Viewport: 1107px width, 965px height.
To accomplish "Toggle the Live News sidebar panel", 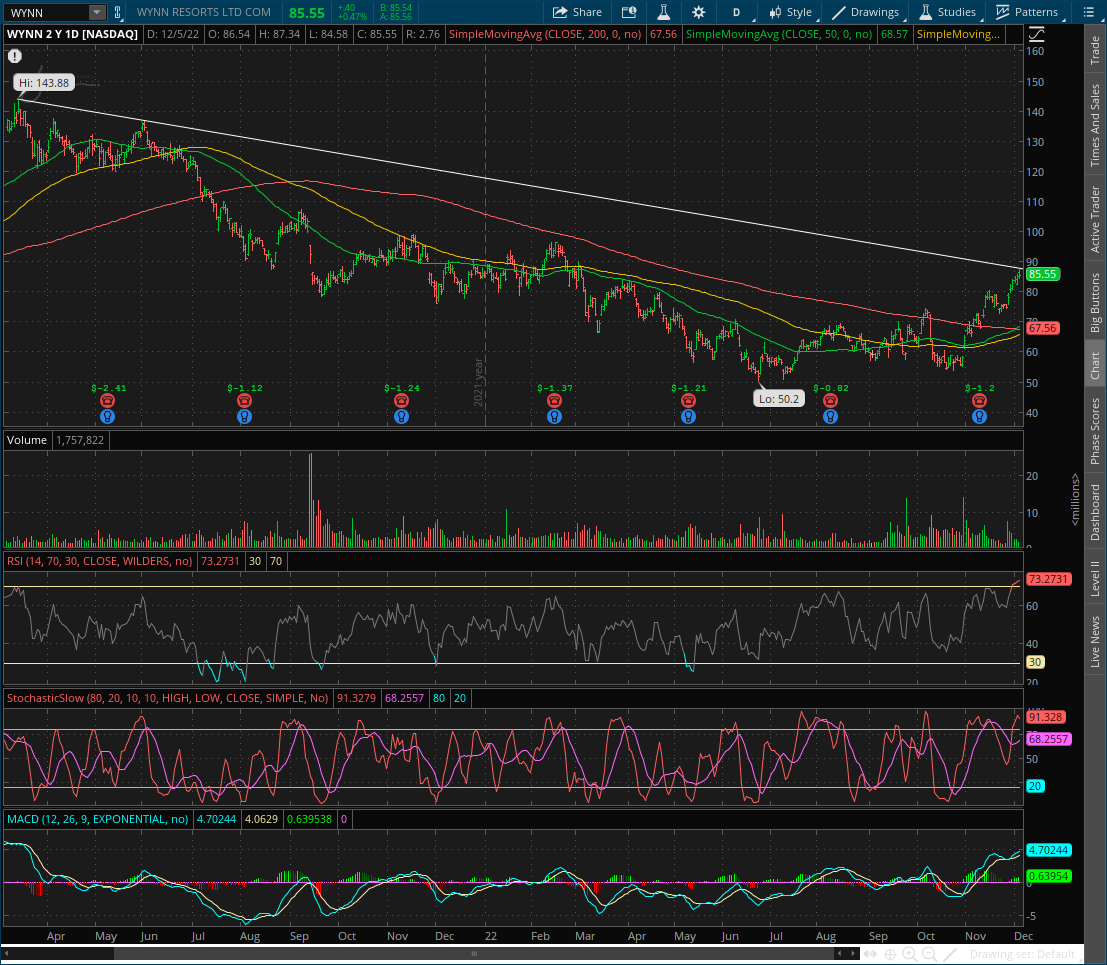I will click(x=1095, y=641).
